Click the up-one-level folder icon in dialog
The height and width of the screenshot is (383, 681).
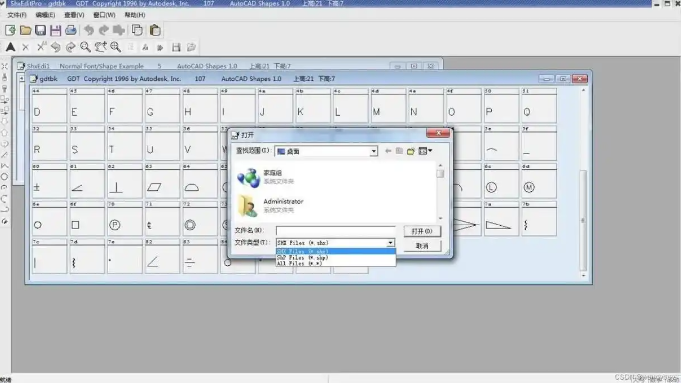pos(399,151)
